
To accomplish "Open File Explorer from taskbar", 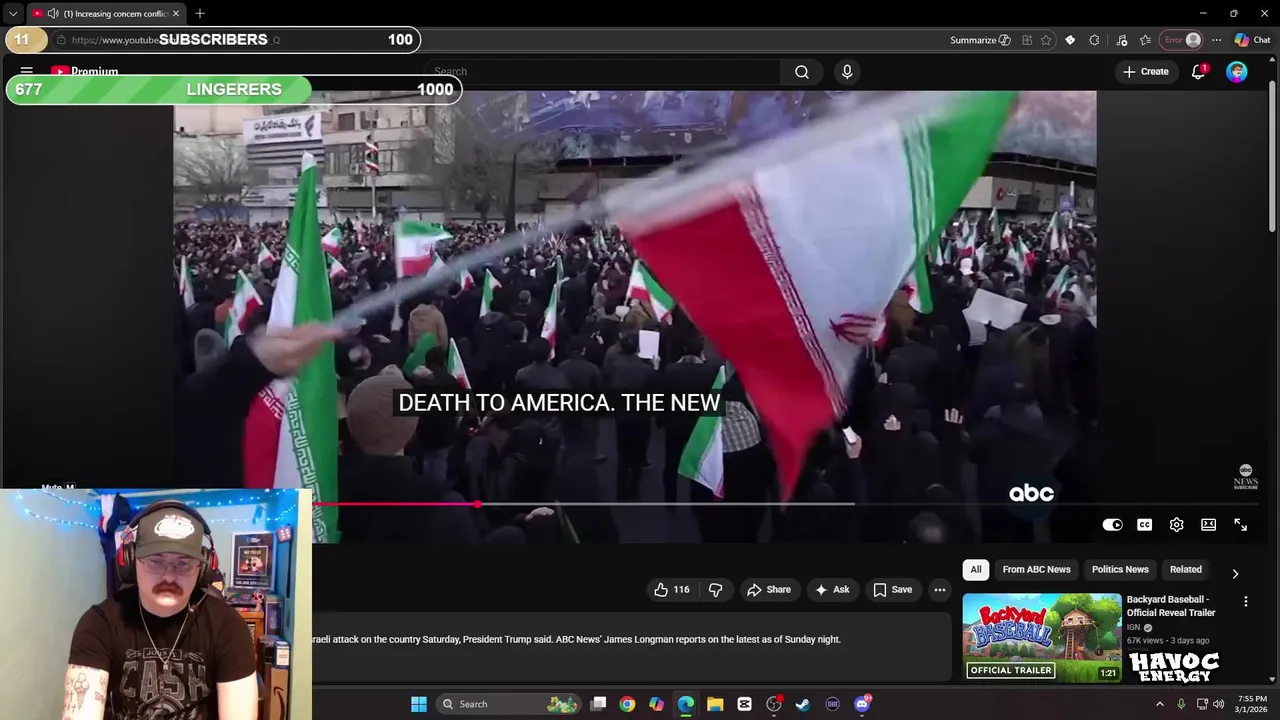I will pyautogui.click(x=715, y=704).
